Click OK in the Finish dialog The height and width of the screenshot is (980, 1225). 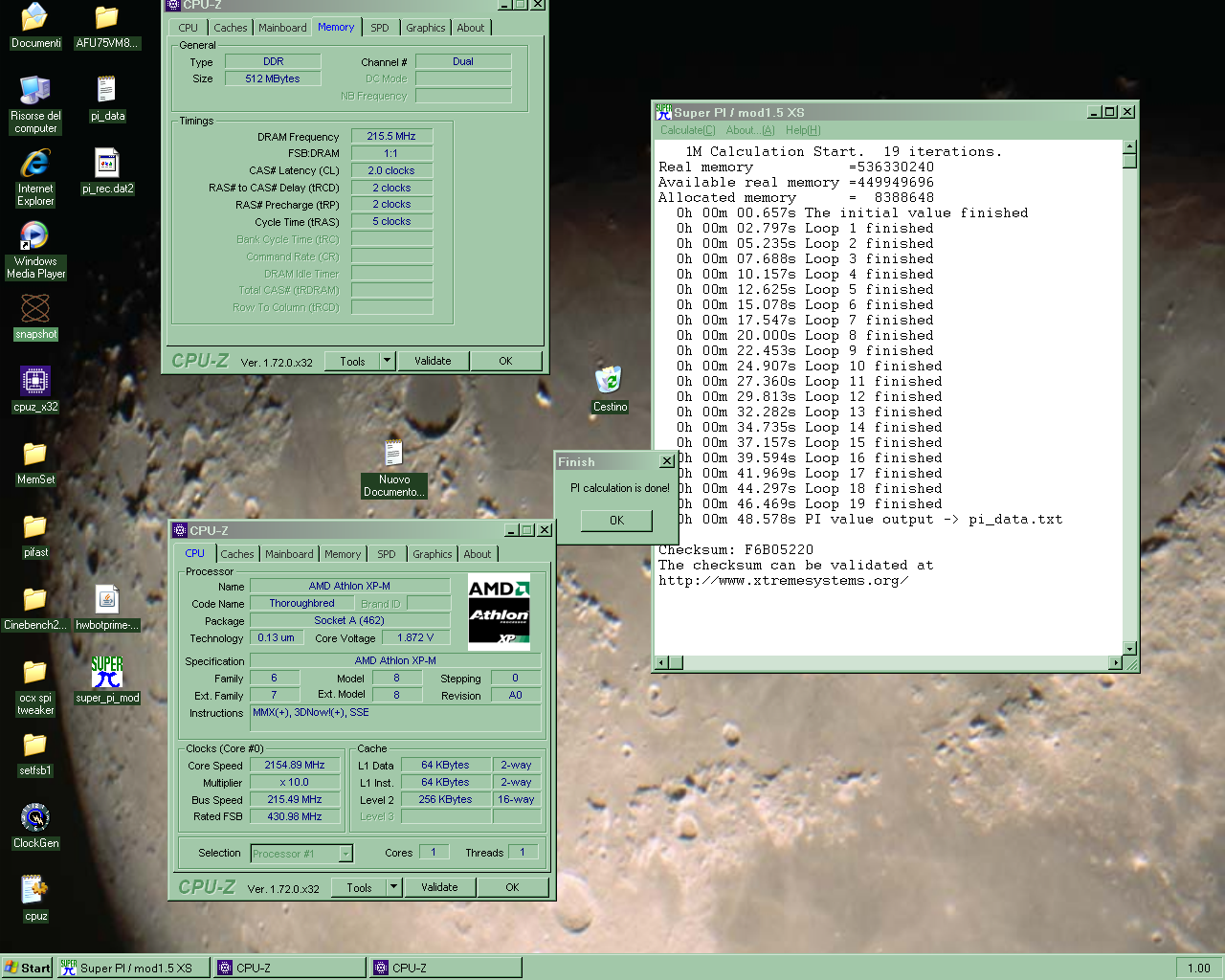coord(616,521)
